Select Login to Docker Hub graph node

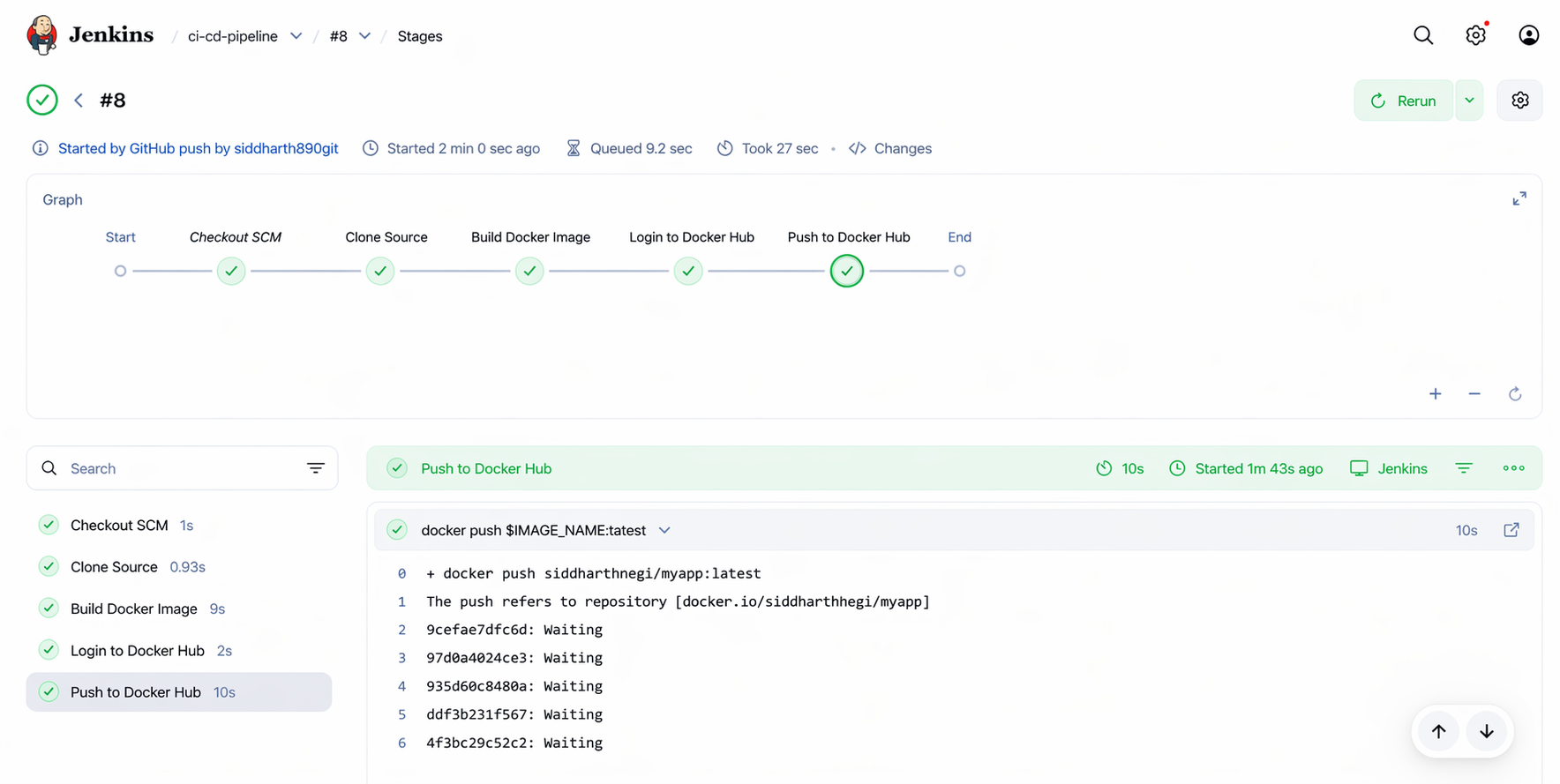pyautogui.click(x=688, y=271)
